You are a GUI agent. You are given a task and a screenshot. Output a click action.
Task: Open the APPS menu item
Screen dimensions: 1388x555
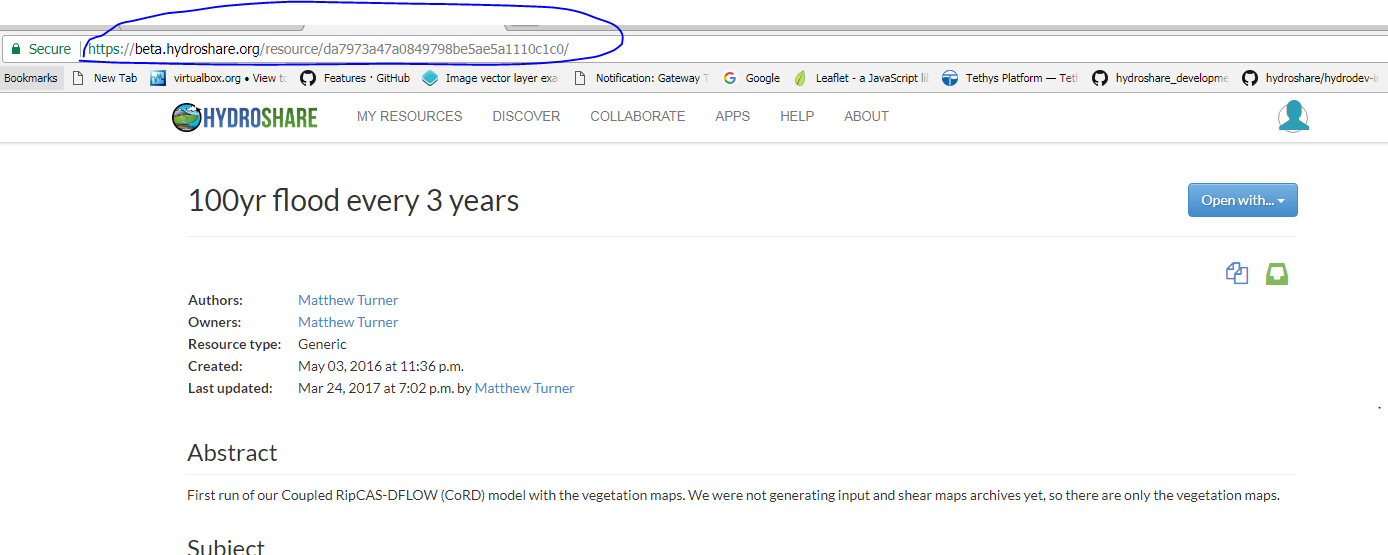pyautogui.click(x=732, y=116)
